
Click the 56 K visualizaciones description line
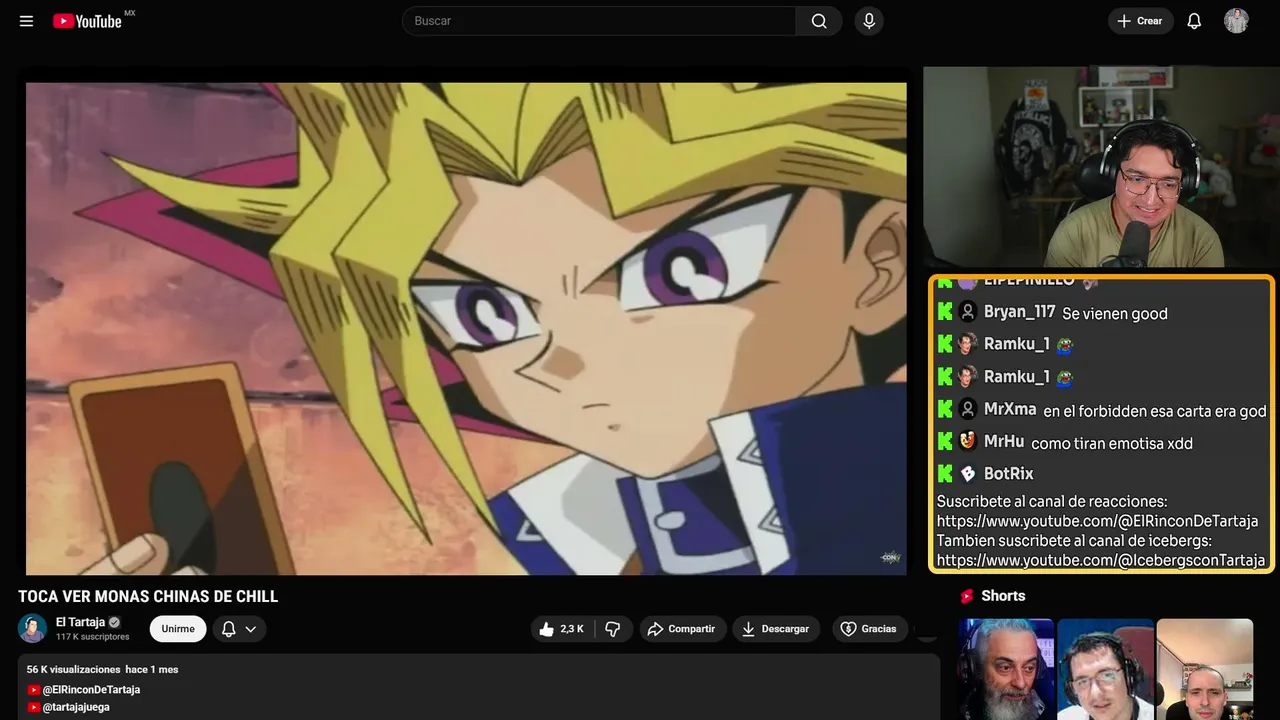(103, 669)
